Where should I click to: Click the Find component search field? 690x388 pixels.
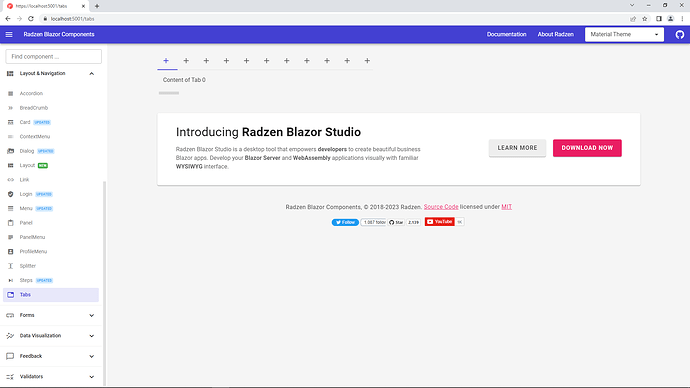(x=54, y=56)
